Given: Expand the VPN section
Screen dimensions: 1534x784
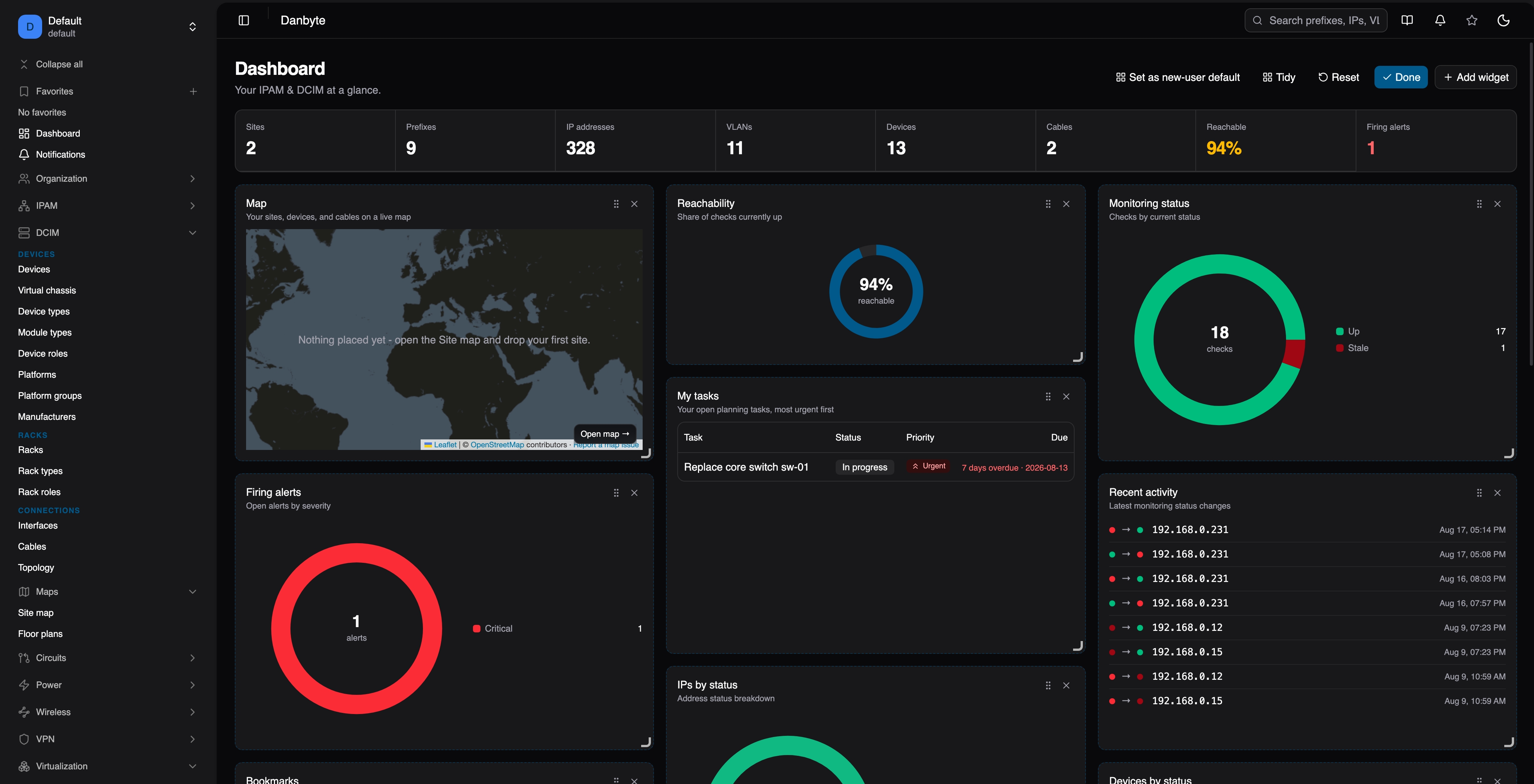Looking at the screenshot, I should click(x=108, y=739).
